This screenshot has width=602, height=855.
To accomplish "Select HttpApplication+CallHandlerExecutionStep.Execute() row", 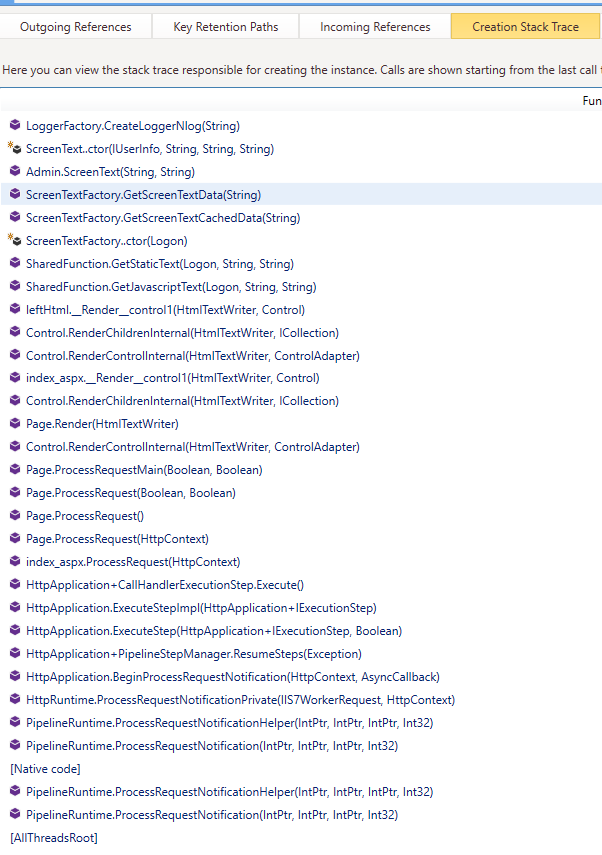I will pyautogui.click(x=301, y=585).
